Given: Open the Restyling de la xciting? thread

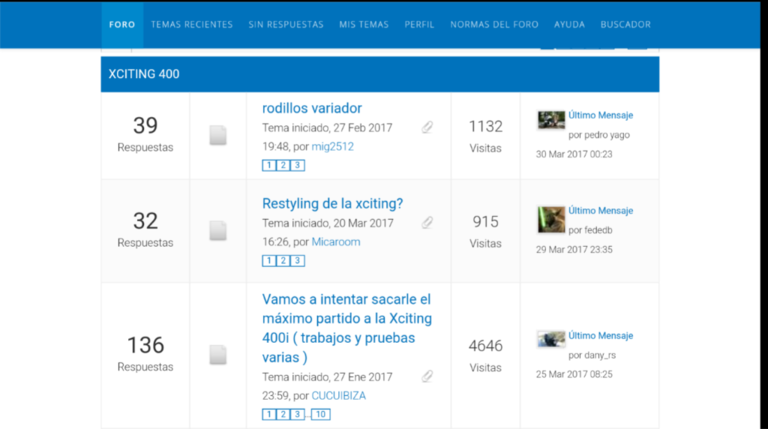Looking at the screenshot, I should click(332, 204).
